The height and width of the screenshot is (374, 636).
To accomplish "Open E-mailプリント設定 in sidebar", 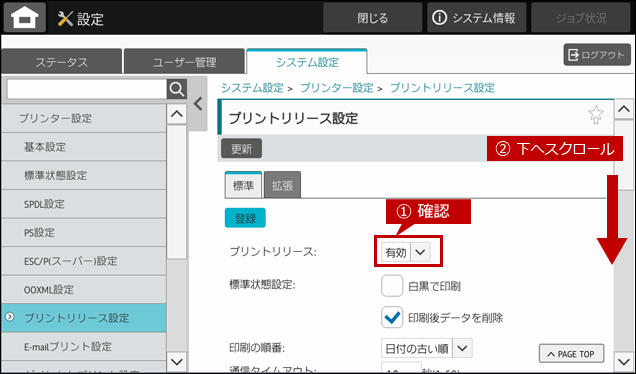I will [84, 346].
